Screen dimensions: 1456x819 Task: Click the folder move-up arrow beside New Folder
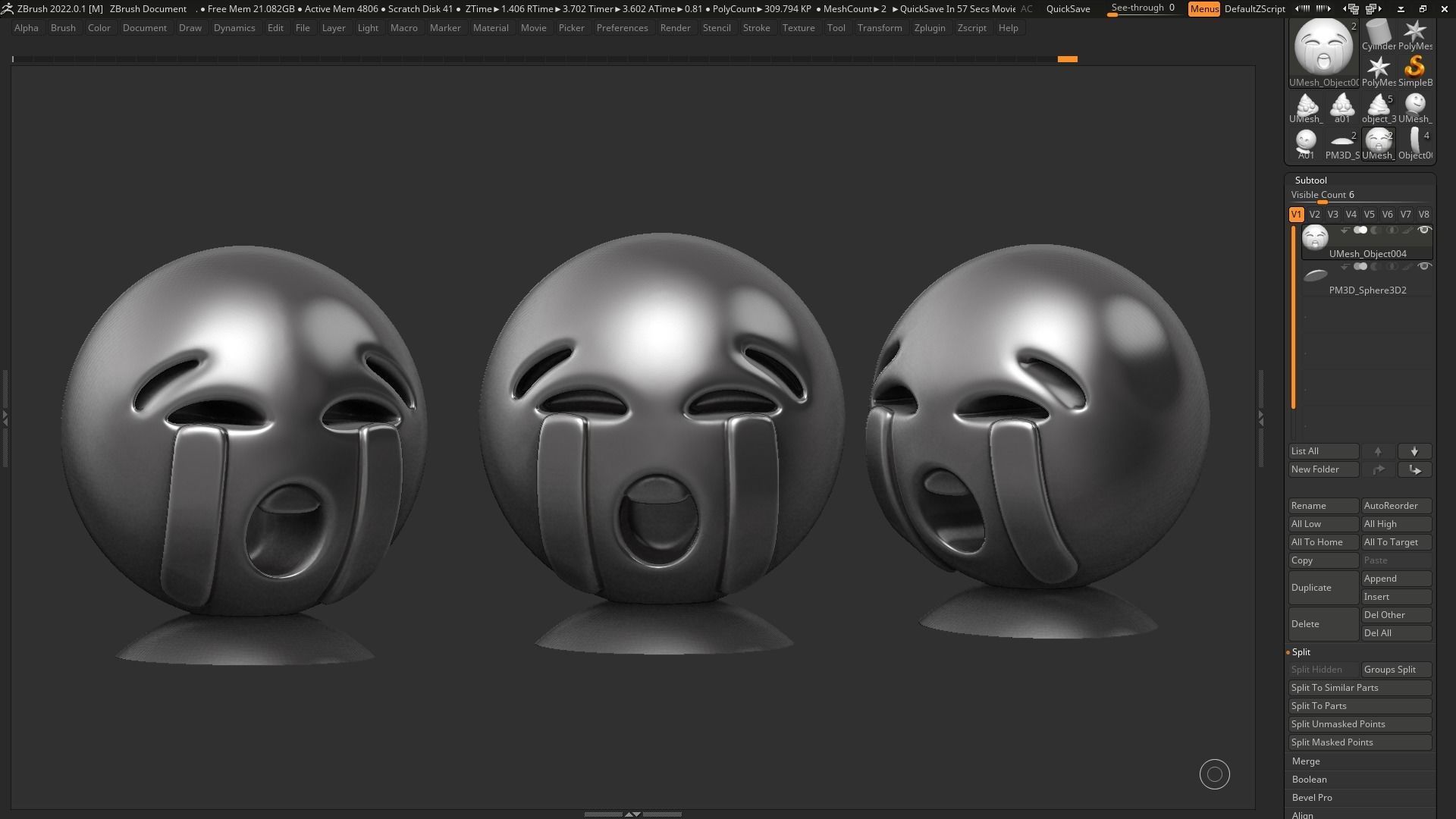click(1378, 469)
